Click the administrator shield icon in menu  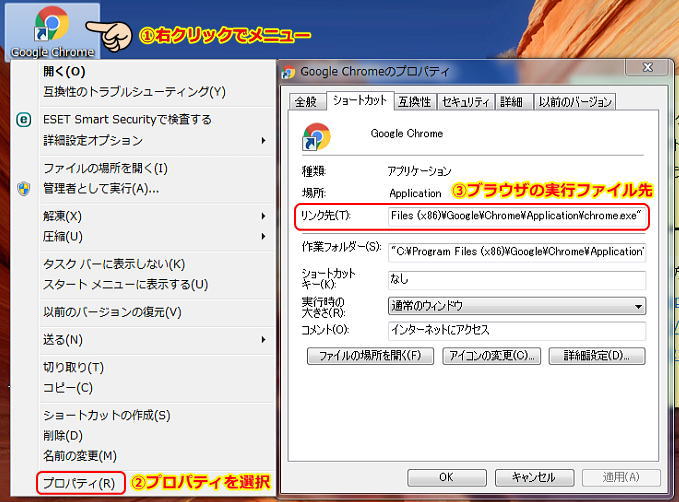(24, 188)
